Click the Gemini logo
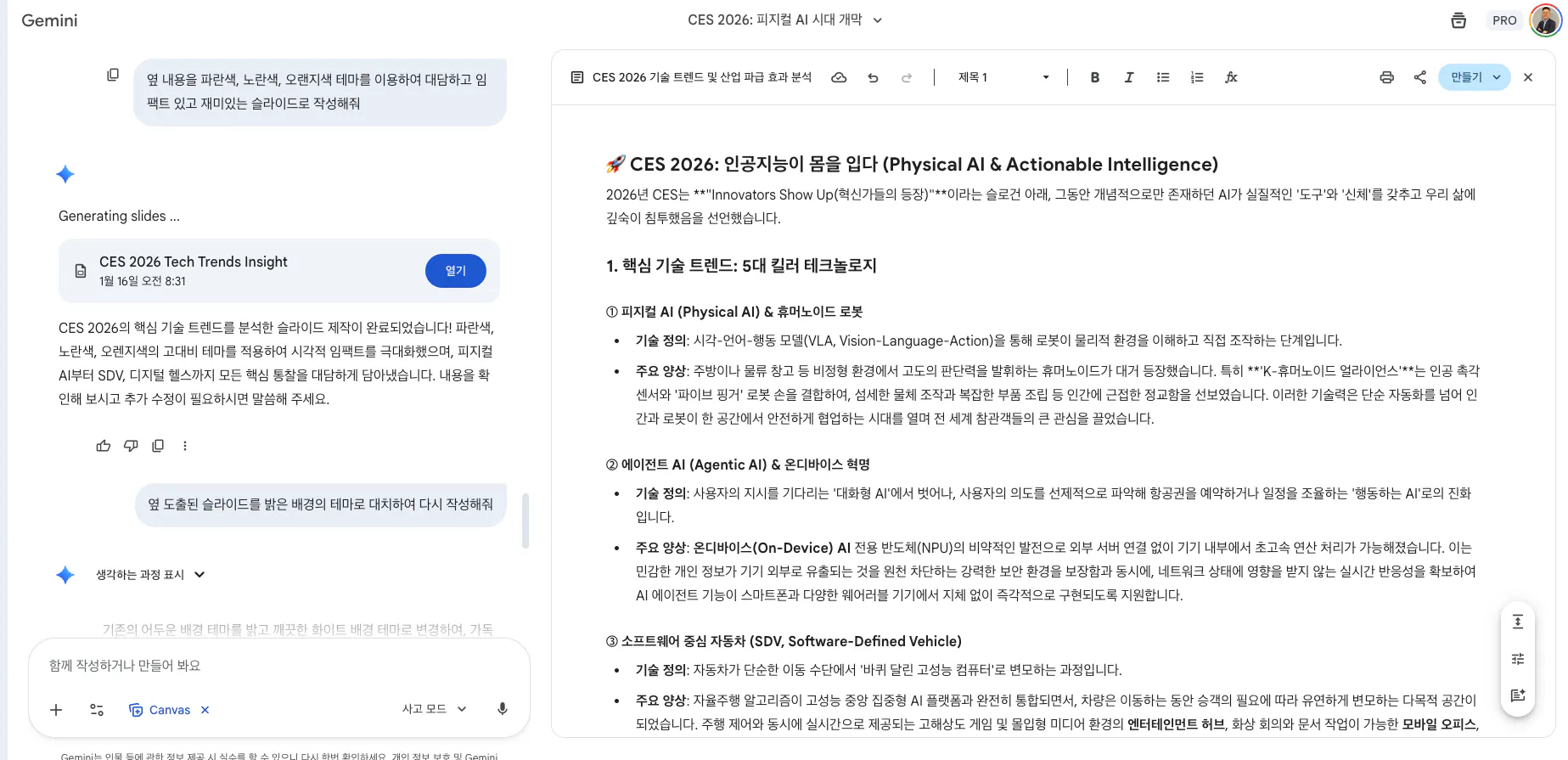1568x760 pixels. click(x=49, y=20)
